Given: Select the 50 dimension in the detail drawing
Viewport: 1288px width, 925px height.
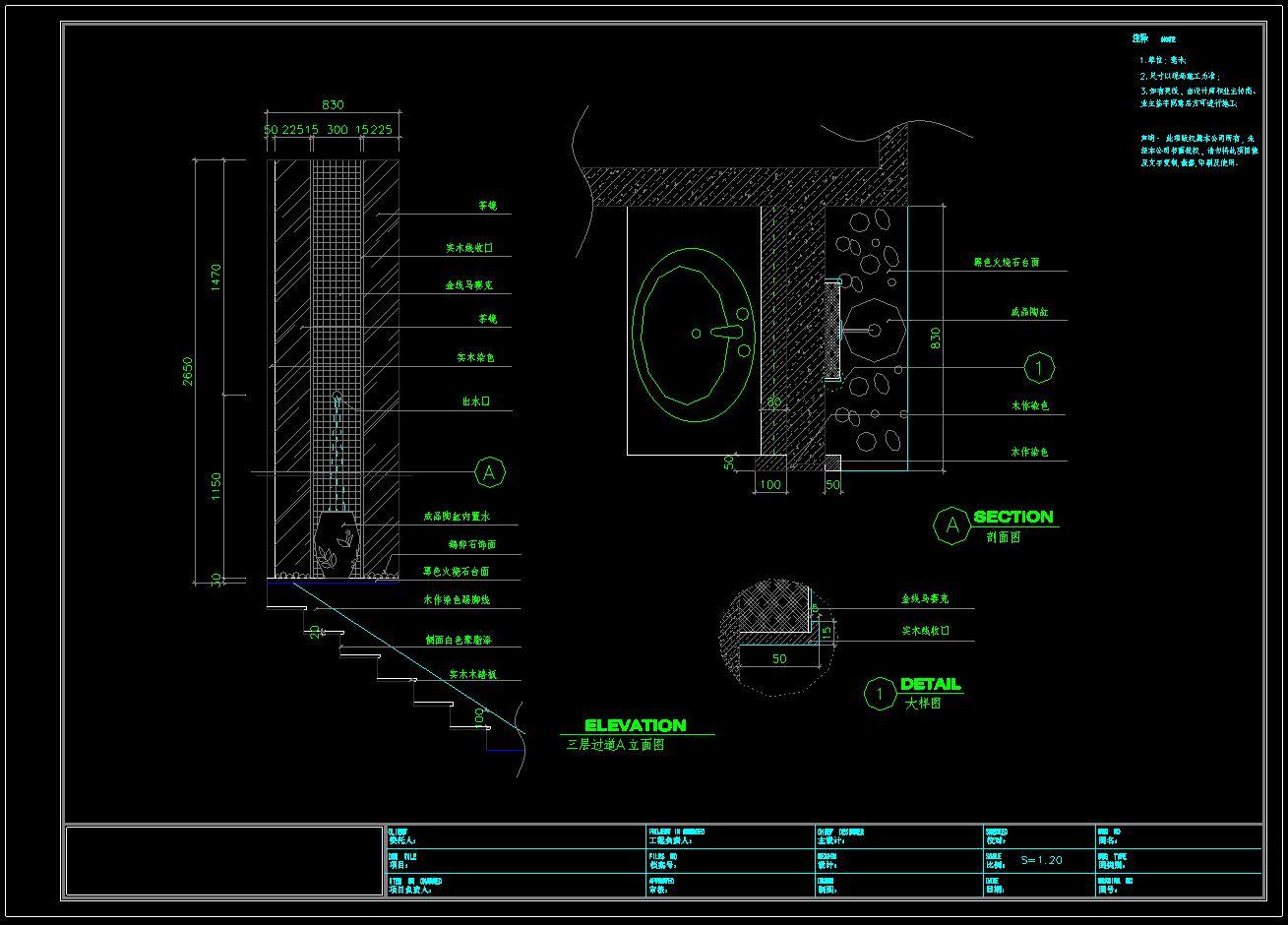Looking at the screenshot, I should point(779,658).
